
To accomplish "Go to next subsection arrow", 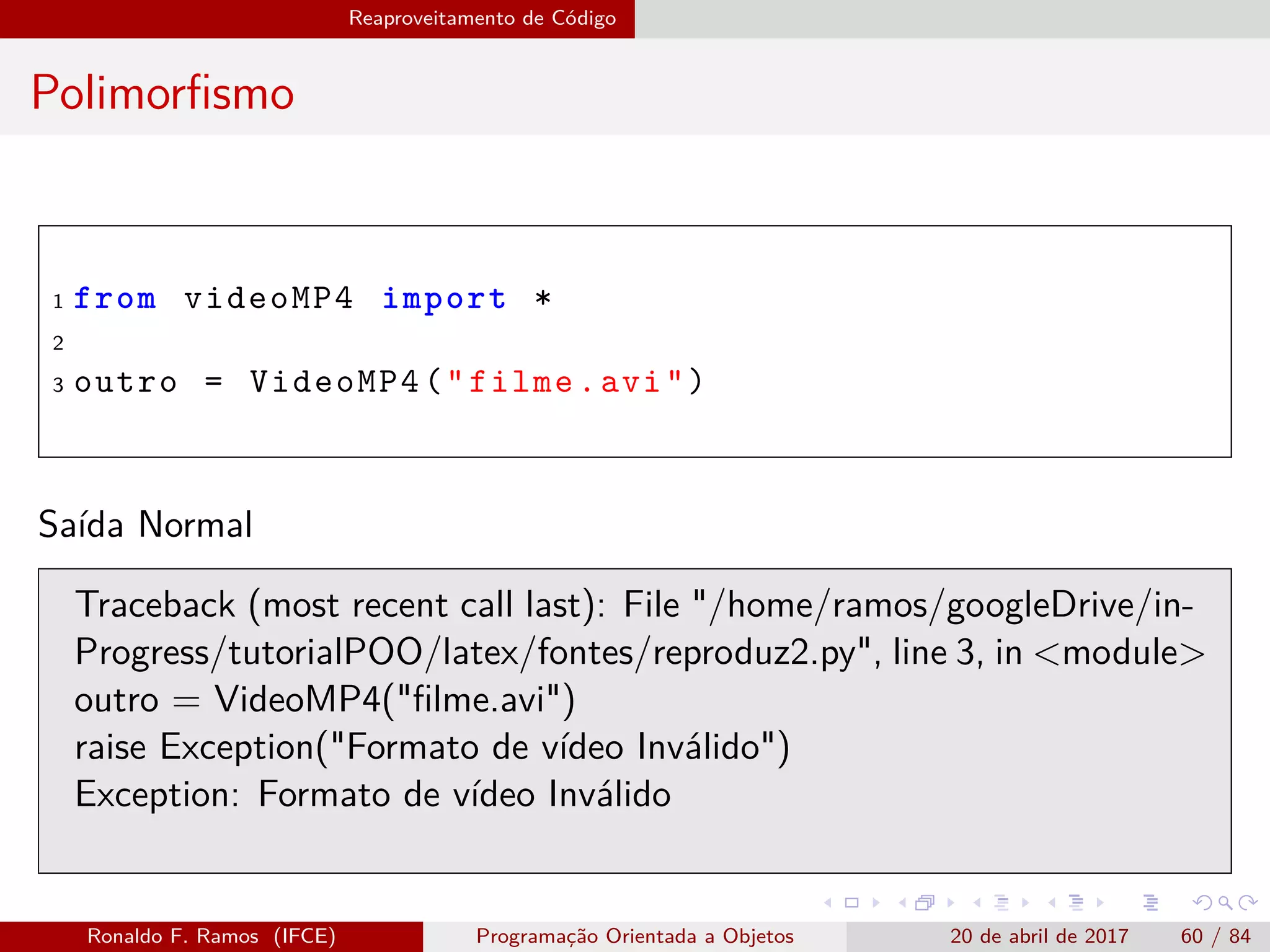I will [1025, 903].
